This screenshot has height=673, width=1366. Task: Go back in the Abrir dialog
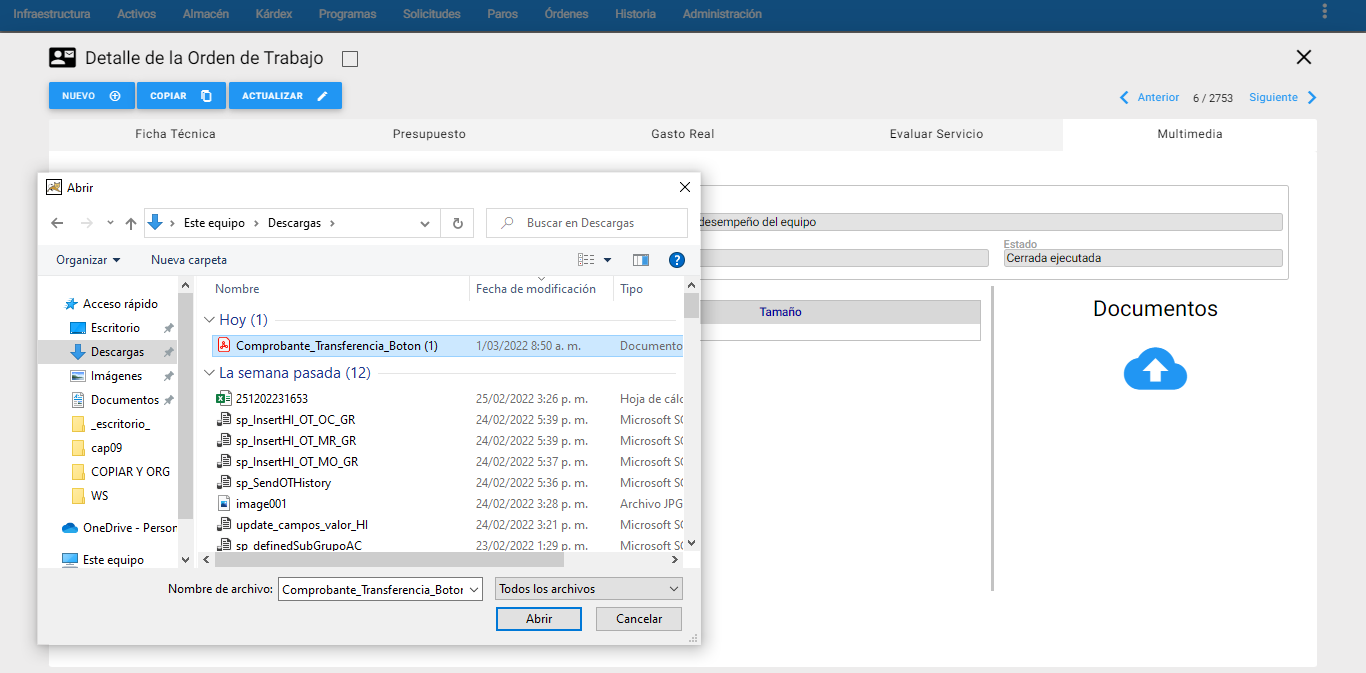pos(58,223)
